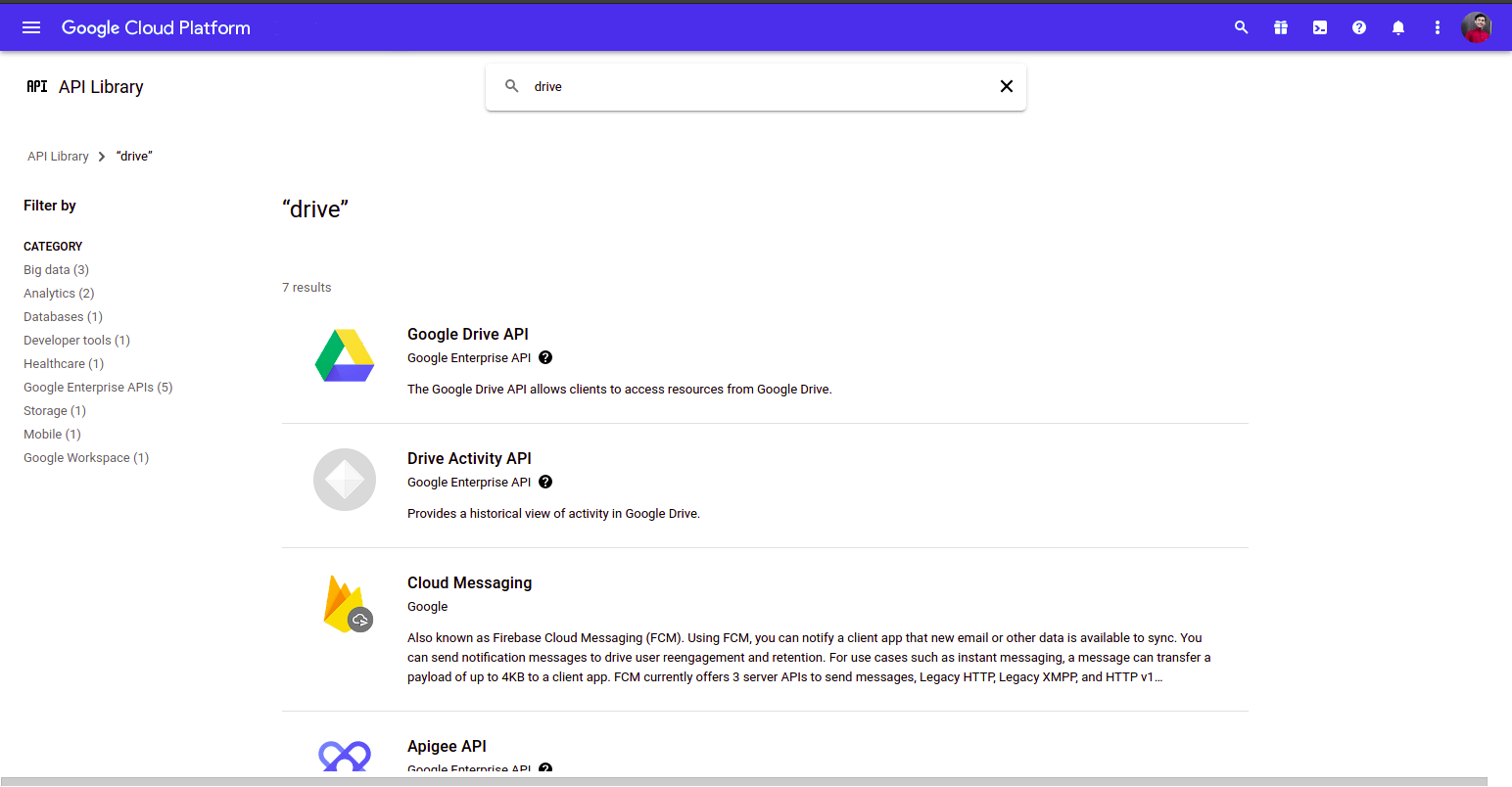Open the Apigee API result

tap(447, 746)
